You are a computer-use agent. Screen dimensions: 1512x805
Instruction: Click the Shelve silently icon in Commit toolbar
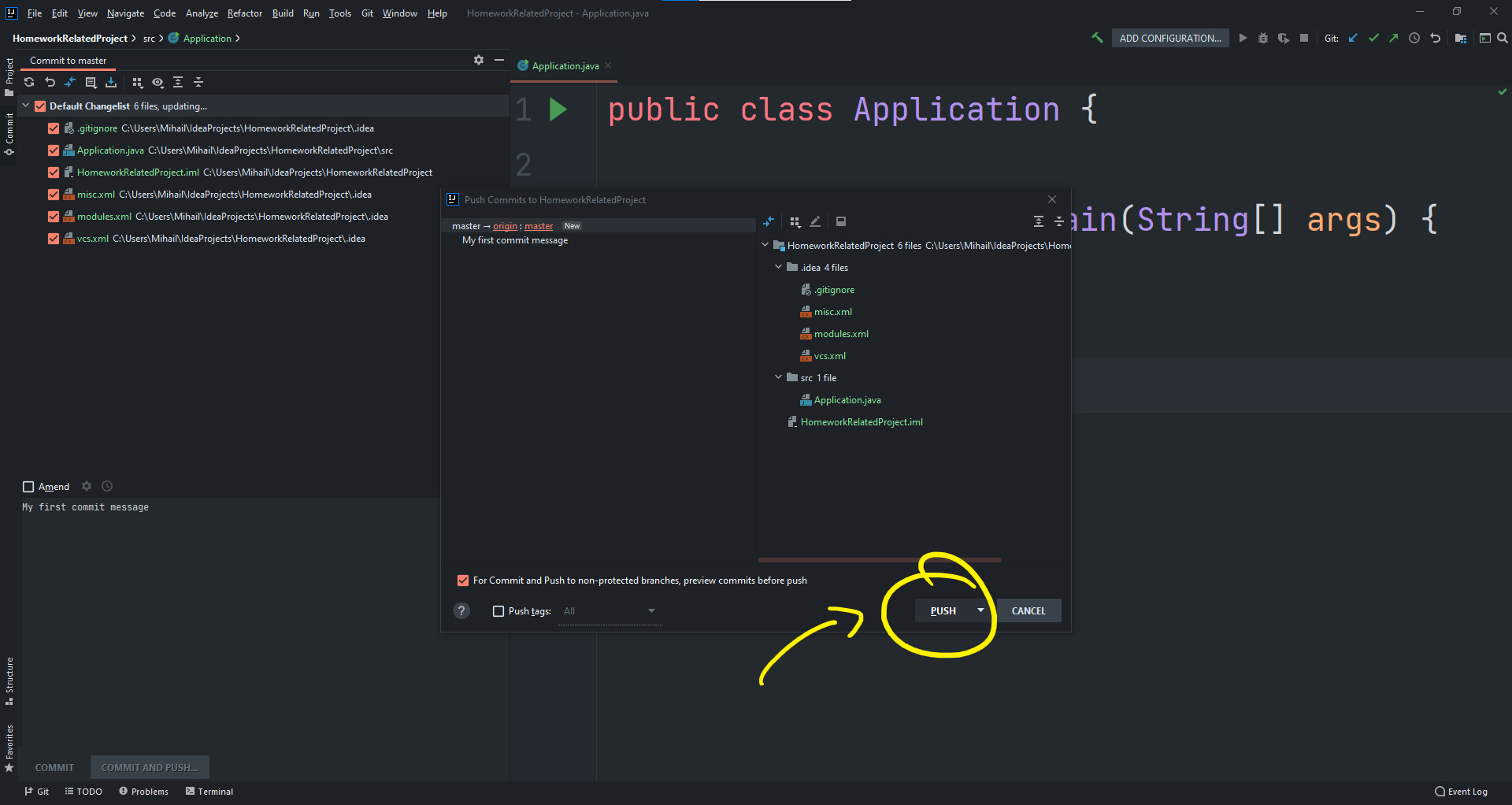click(x=111, y=82)
